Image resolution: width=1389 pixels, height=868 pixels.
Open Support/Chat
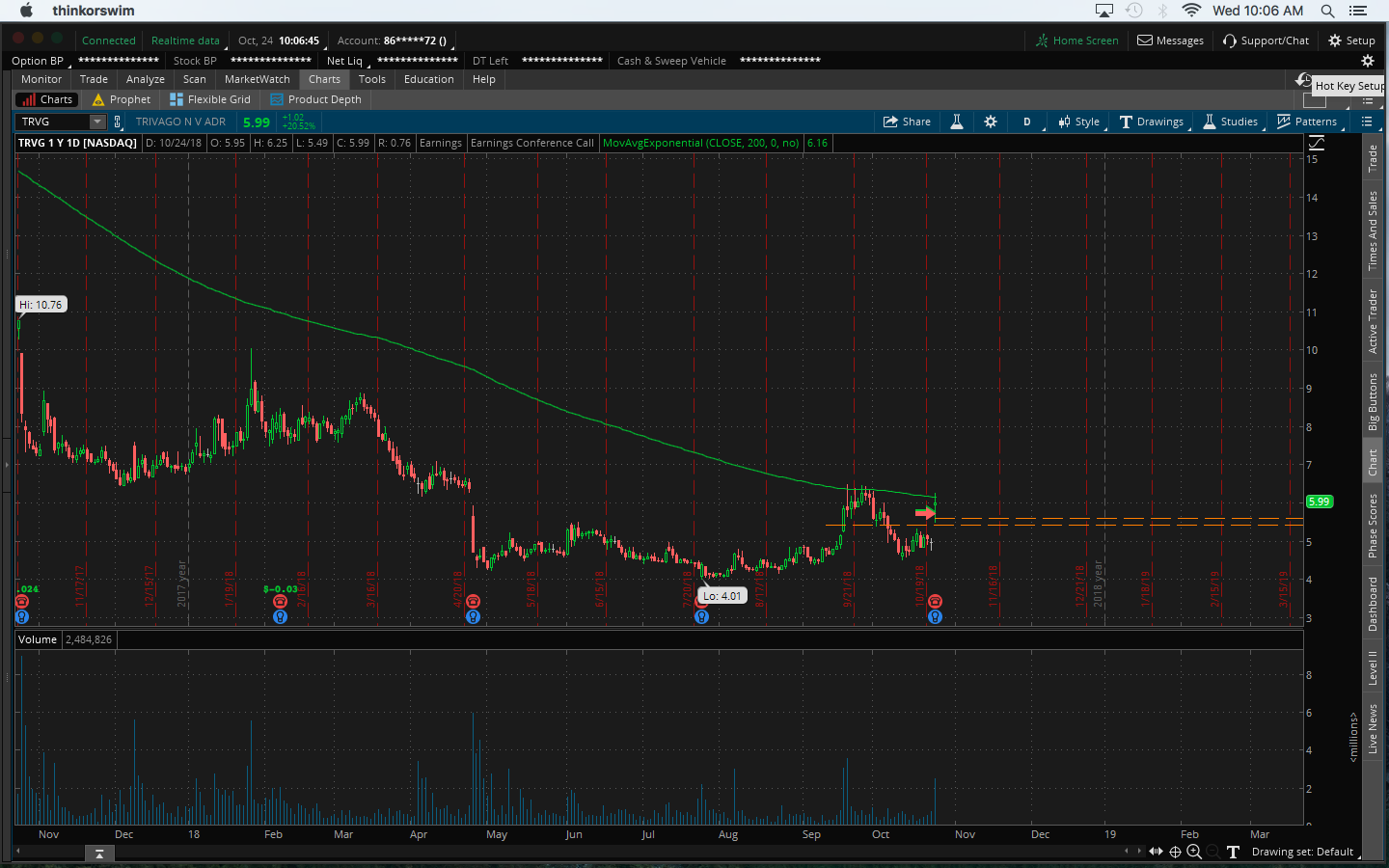point(1266,41)
